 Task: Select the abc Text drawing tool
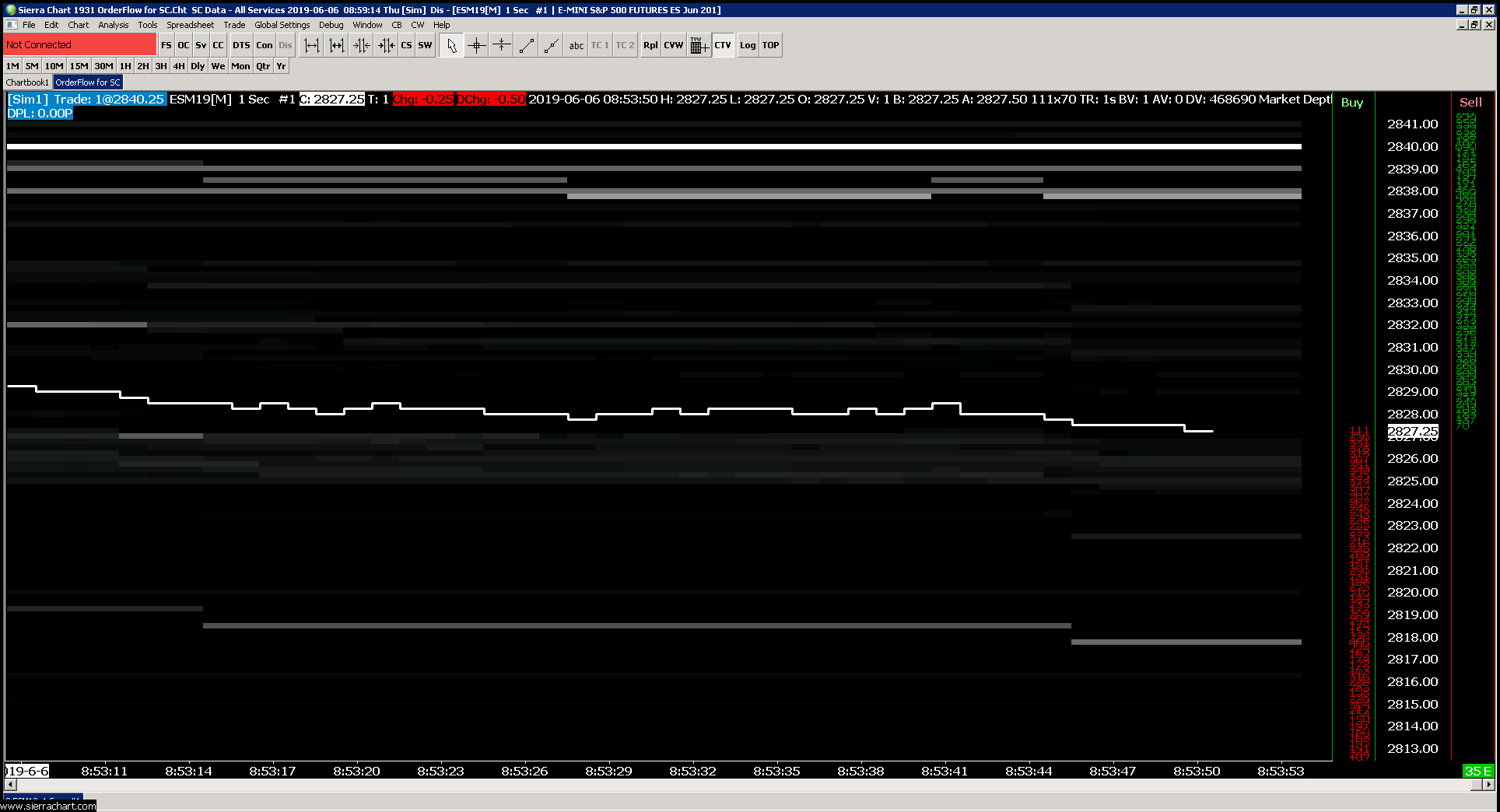click(576, 45)
